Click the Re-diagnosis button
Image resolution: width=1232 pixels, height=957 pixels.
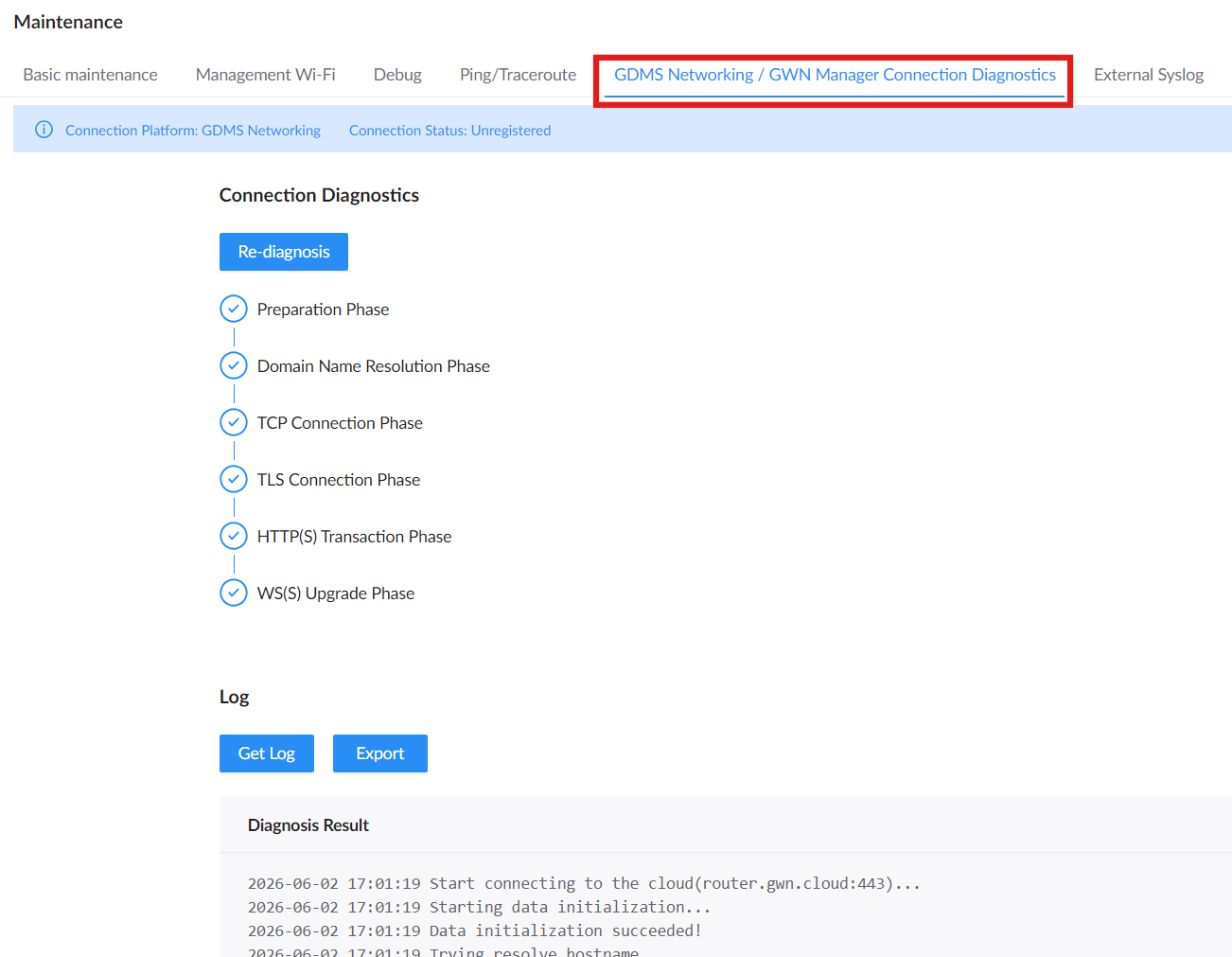coord(284,252)
